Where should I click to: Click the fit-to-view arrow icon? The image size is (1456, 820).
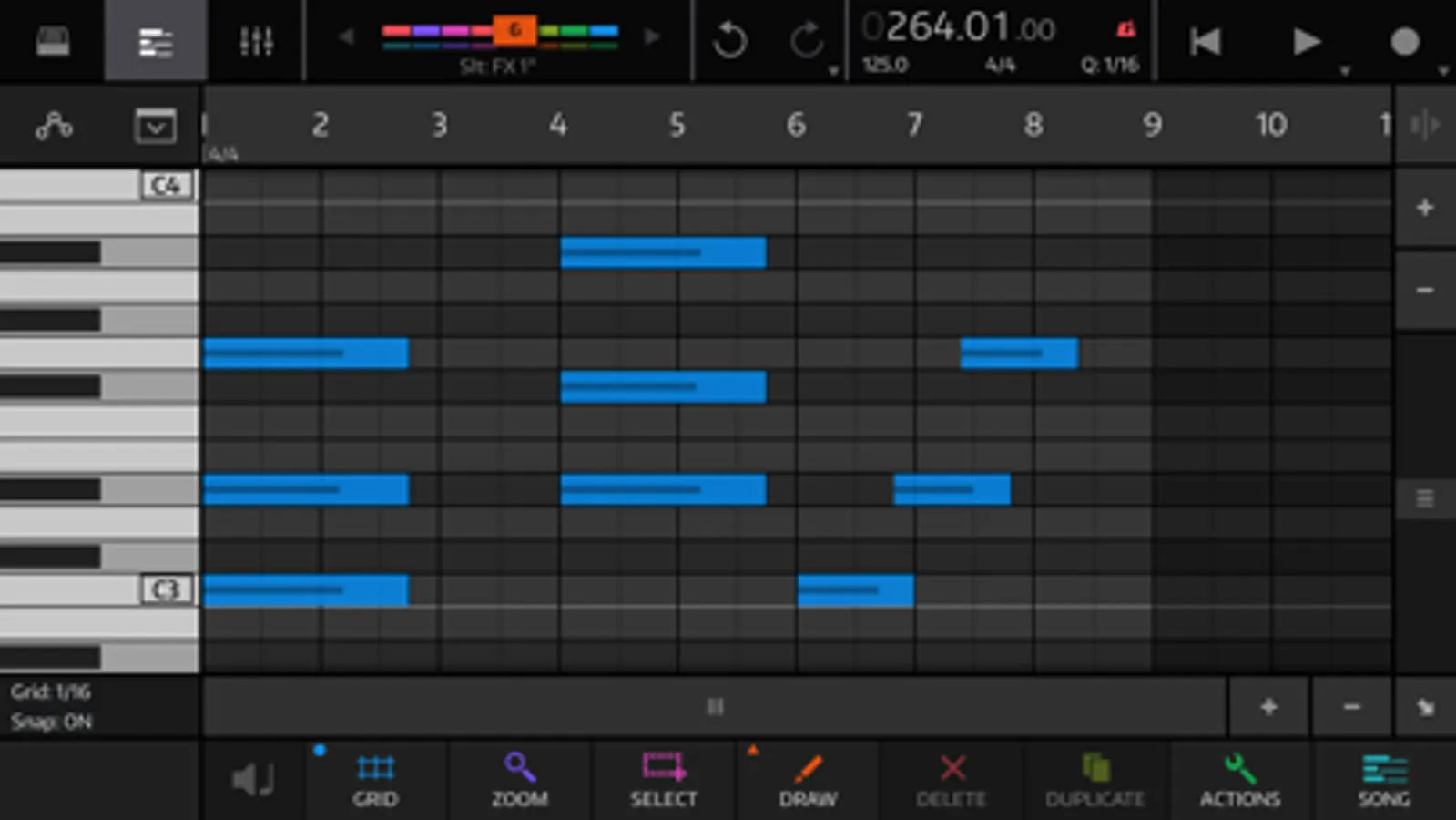pyautogui.click(x=1425, y=706)
